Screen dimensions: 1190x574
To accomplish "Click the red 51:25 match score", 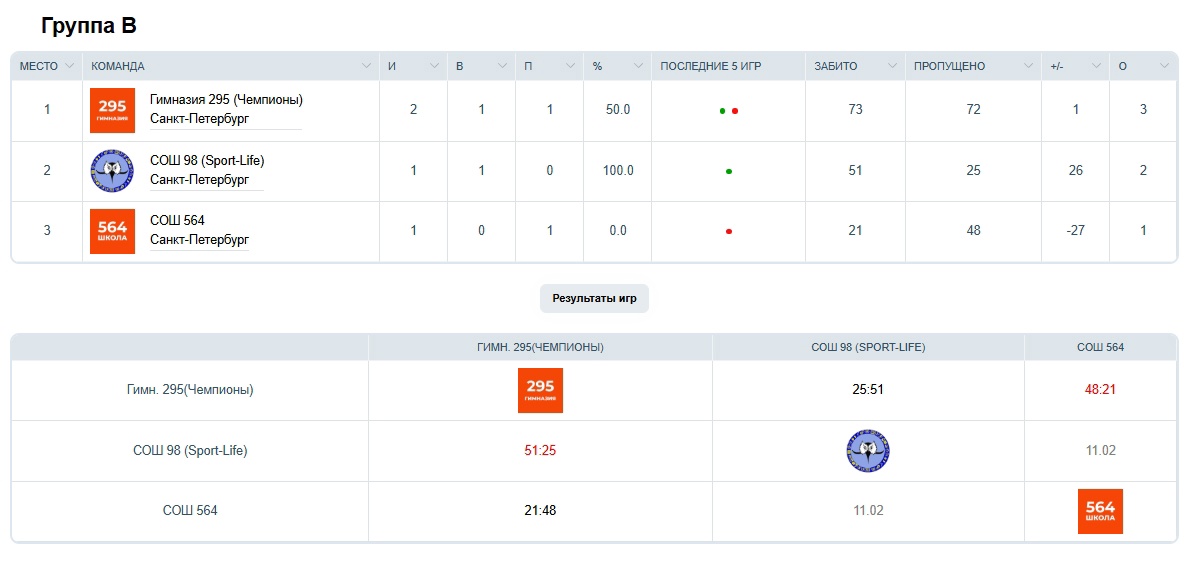I will coord(540,451).
